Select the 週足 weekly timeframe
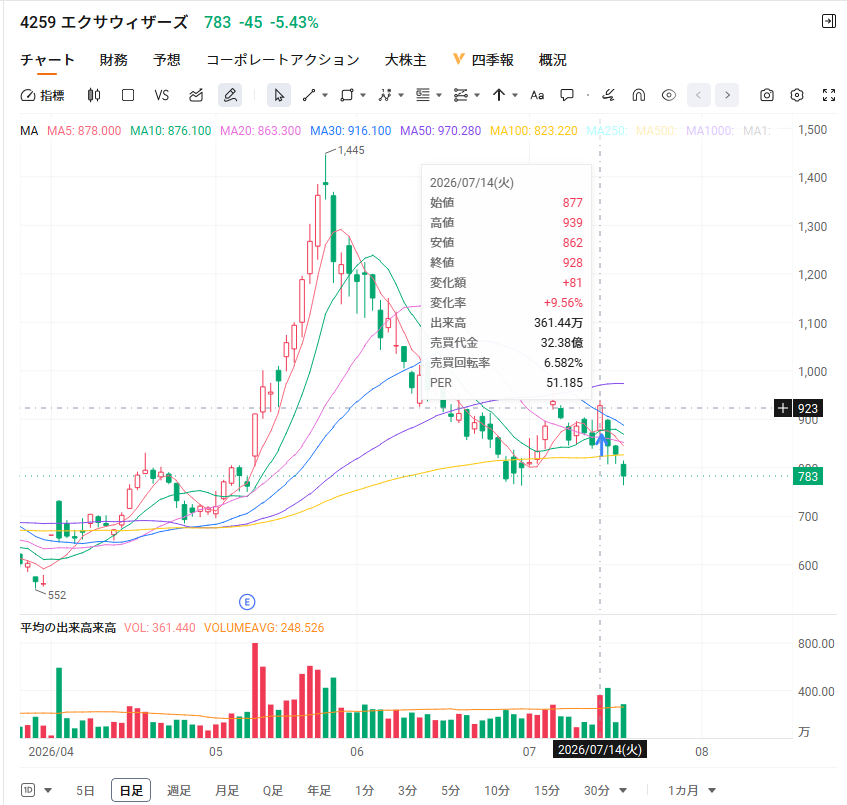The height and width of the screenshot is (805, 847). tap(179, 791)
